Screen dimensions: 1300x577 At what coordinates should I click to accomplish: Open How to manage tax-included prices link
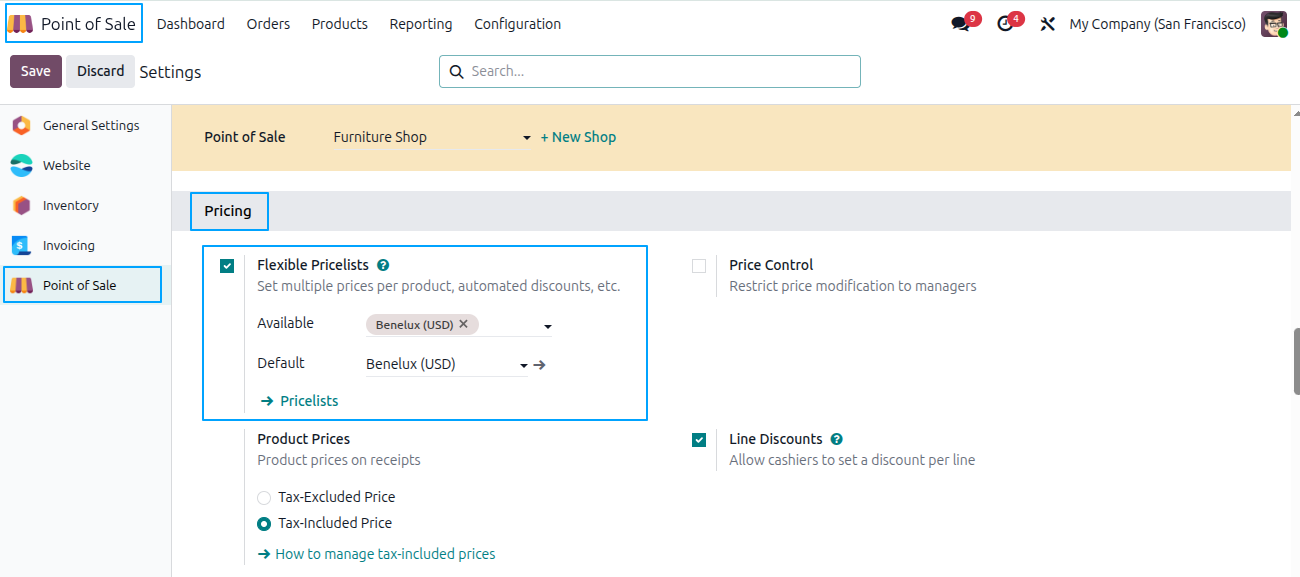tap(377, 554)
